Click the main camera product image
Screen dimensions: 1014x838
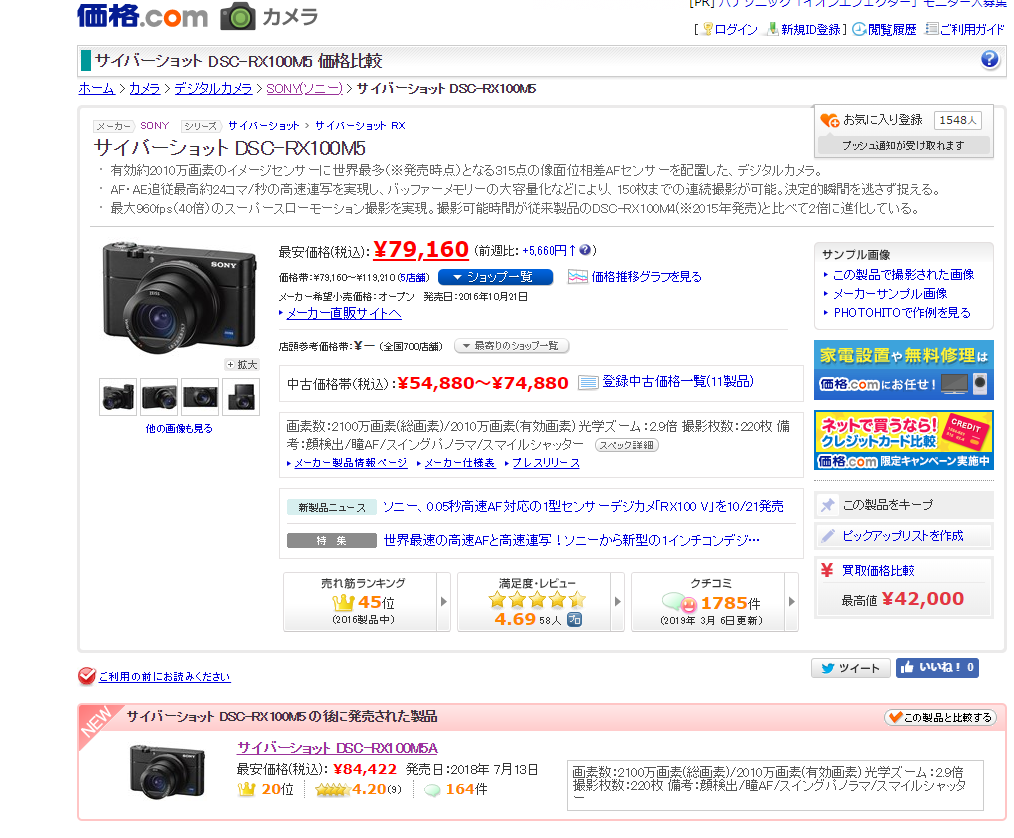(180, 297)
